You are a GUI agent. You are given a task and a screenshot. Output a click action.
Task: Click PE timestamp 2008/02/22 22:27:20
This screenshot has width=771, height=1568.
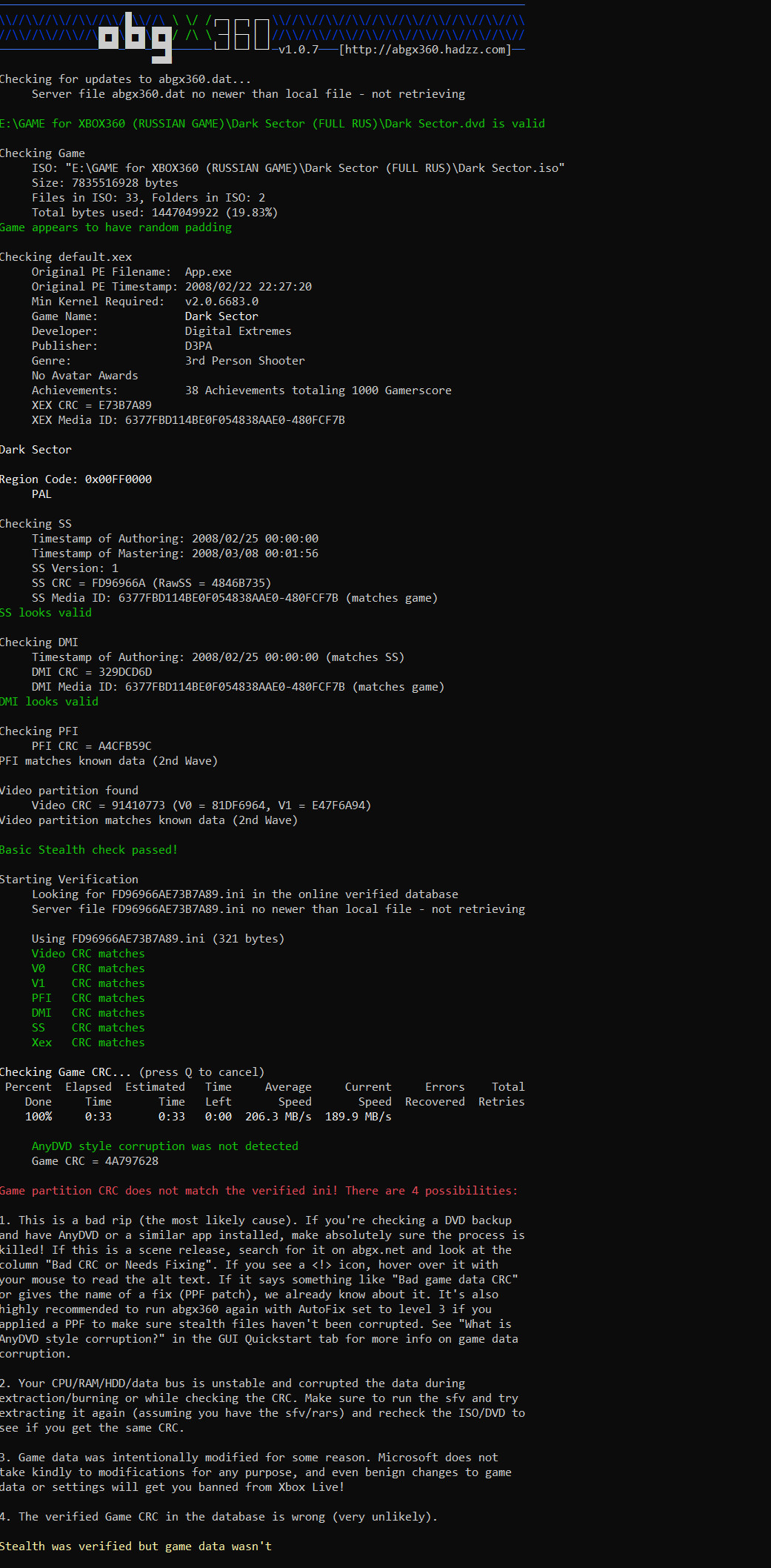click(248, 287)
